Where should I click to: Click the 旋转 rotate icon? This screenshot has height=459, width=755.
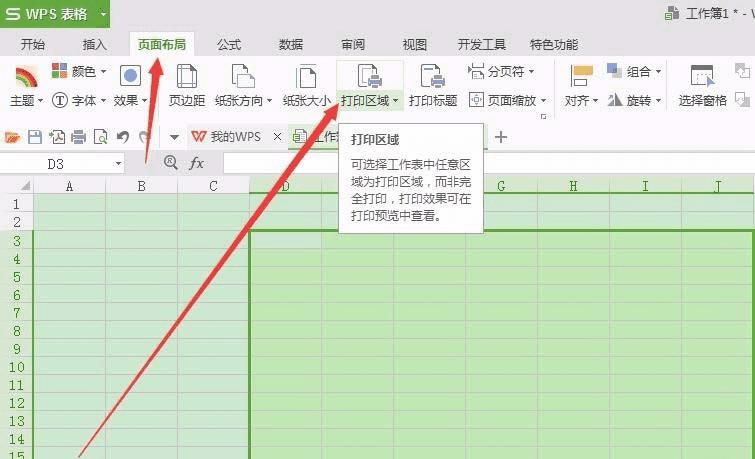point(615,100)
